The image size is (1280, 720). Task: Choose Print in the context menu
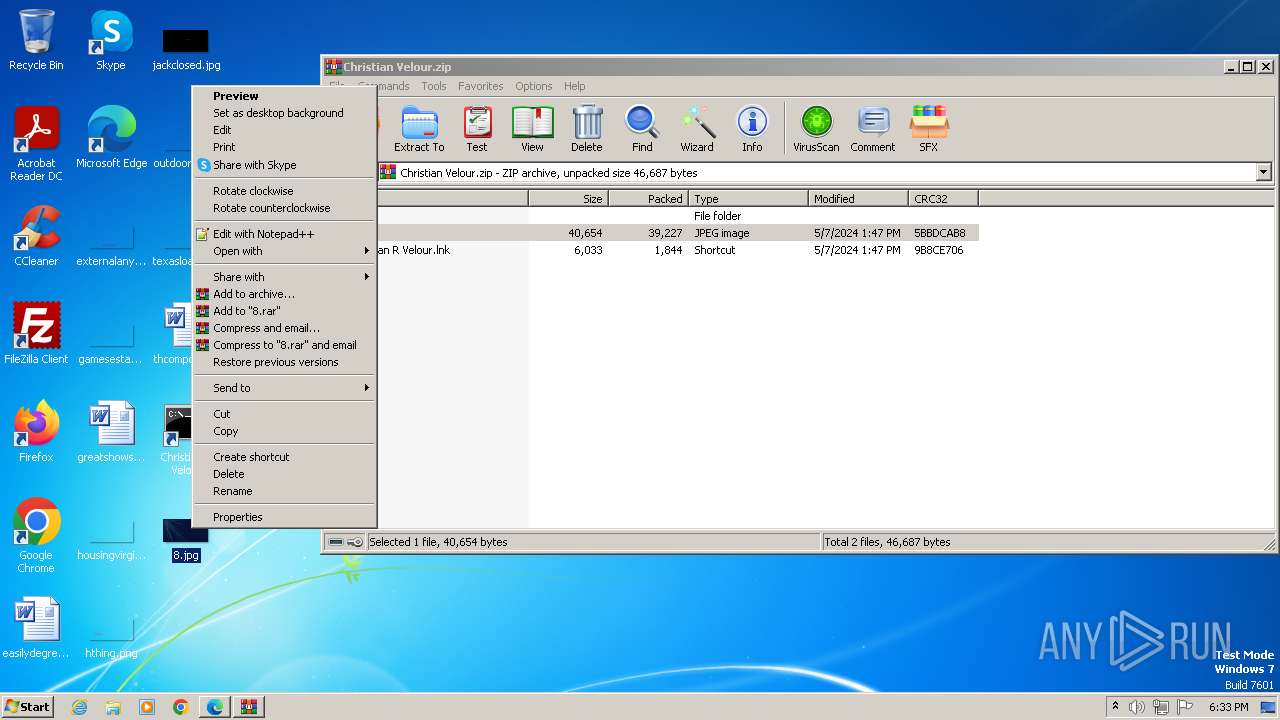click(x=284, y=147)
